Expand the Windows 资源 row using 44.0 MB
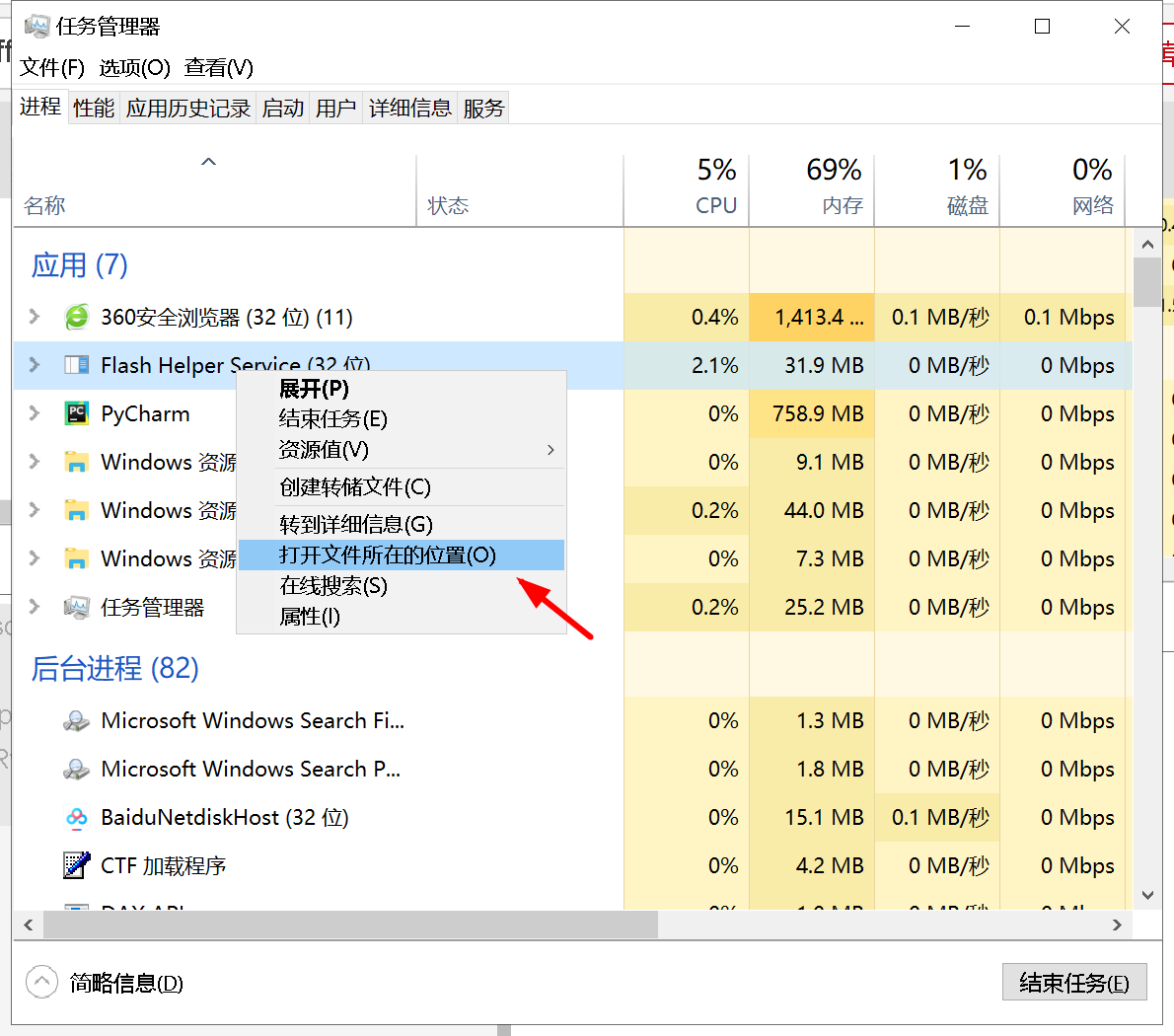 tap(34, 510)
